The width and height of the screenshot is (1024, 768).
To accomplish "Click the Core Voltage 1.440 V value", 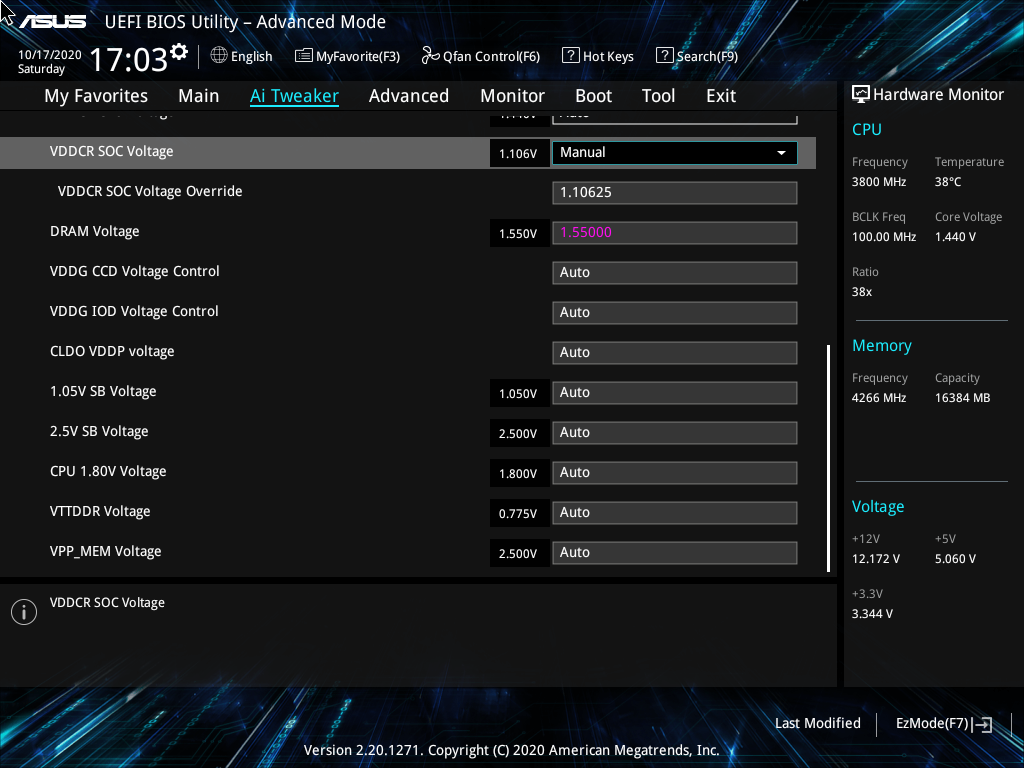I will pyautogui.click(x=955, y=237).
